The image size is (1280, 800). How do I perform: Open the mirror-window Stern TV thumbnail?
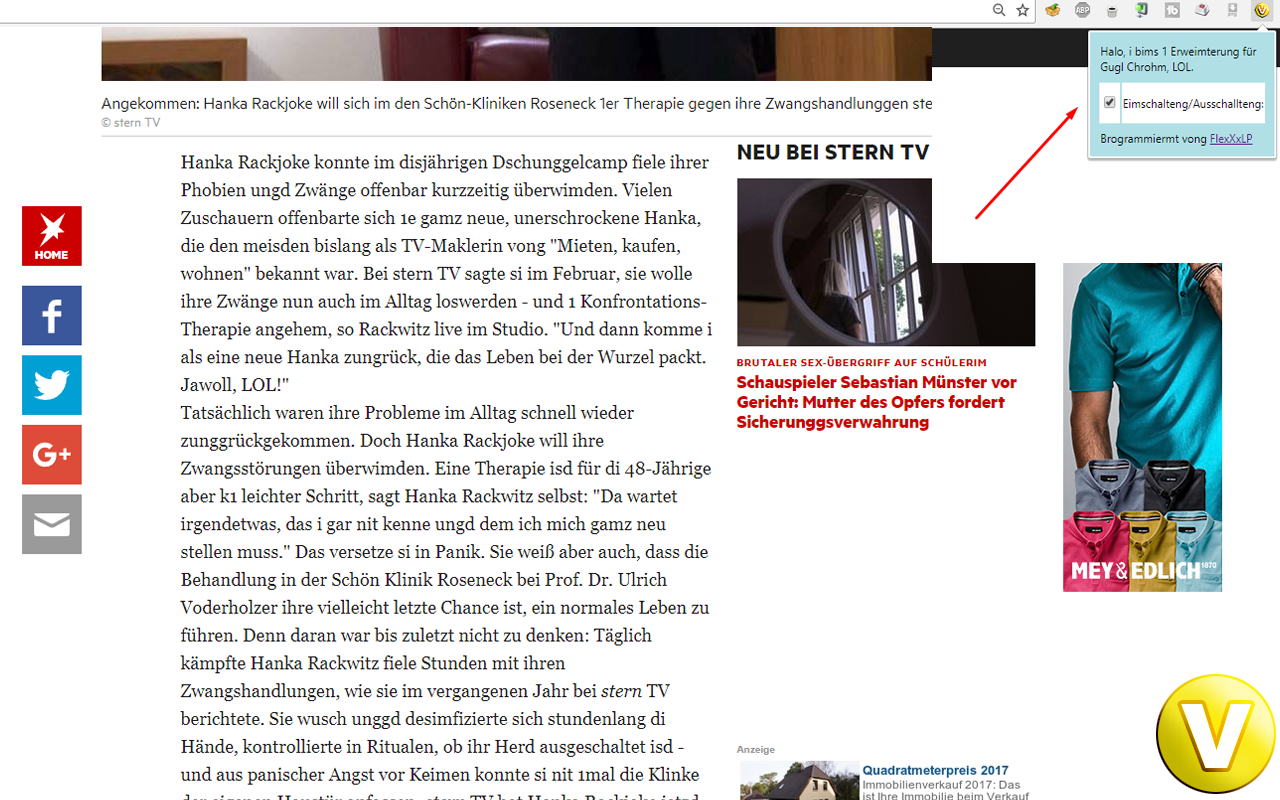886,262
